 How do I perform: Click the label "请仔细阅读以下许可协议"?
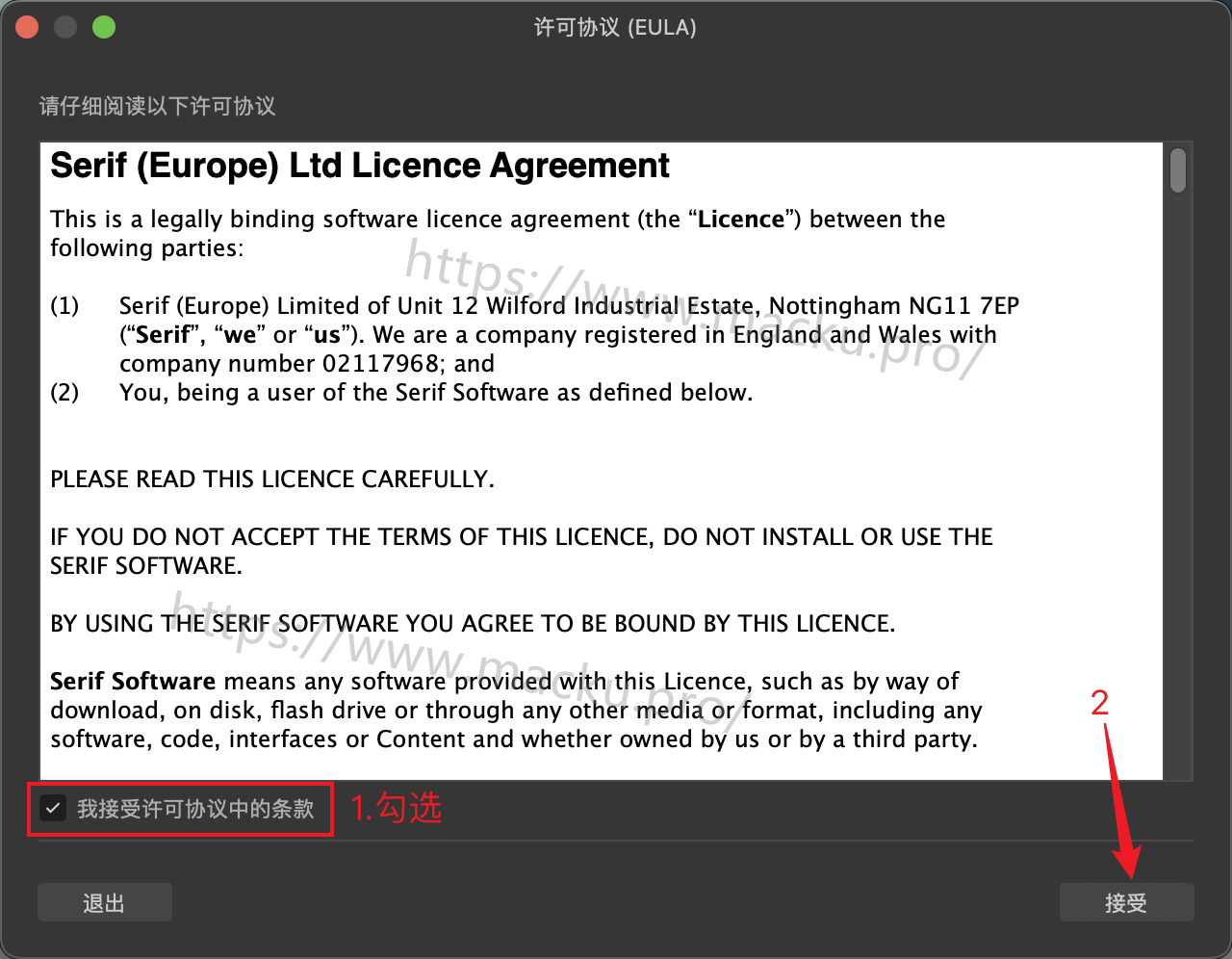pyautogui.click(x=158, y=106)
